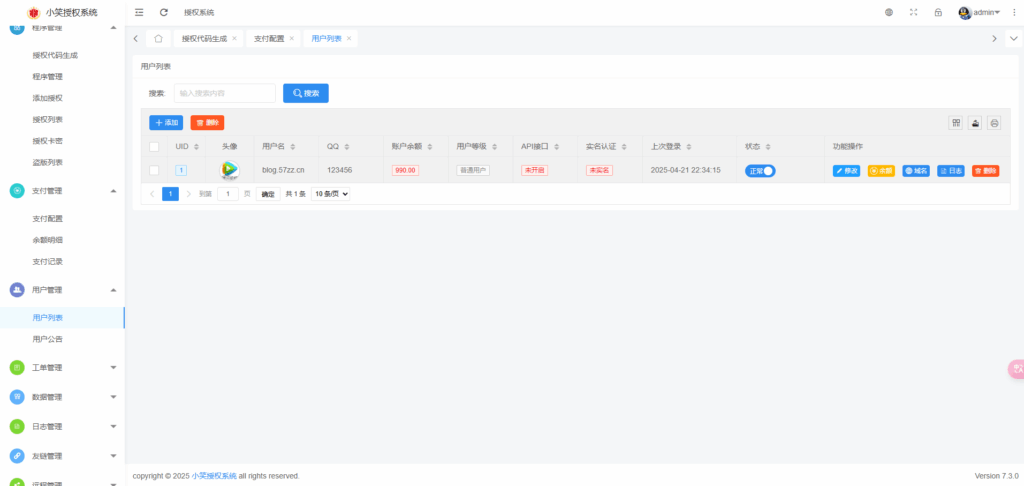Expand the 工单管理 menu group
This screenshot has width=1024, height=486.
tap(114, 368)
